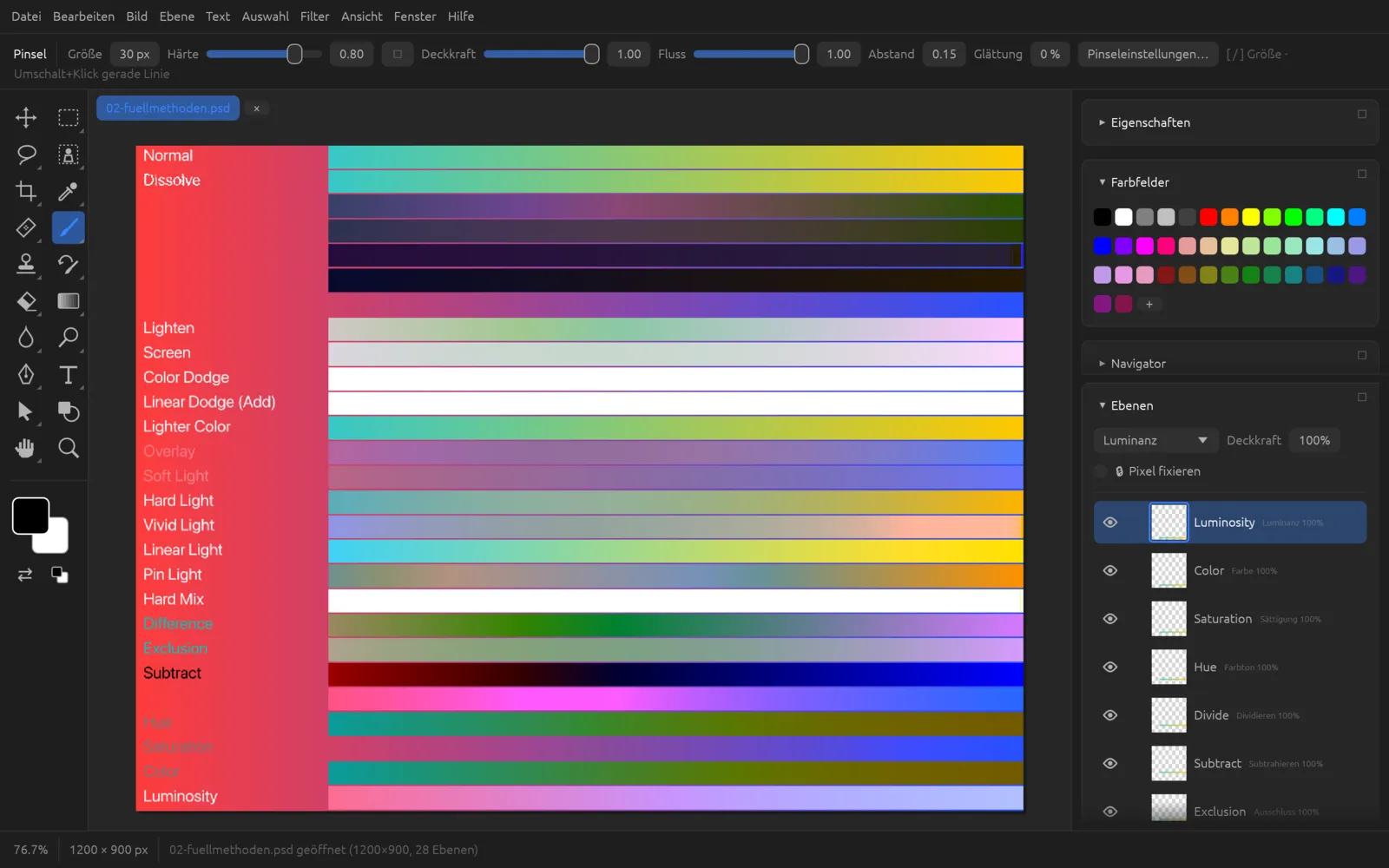
Task: Select the Lasso tool
Action: (26, 155)
